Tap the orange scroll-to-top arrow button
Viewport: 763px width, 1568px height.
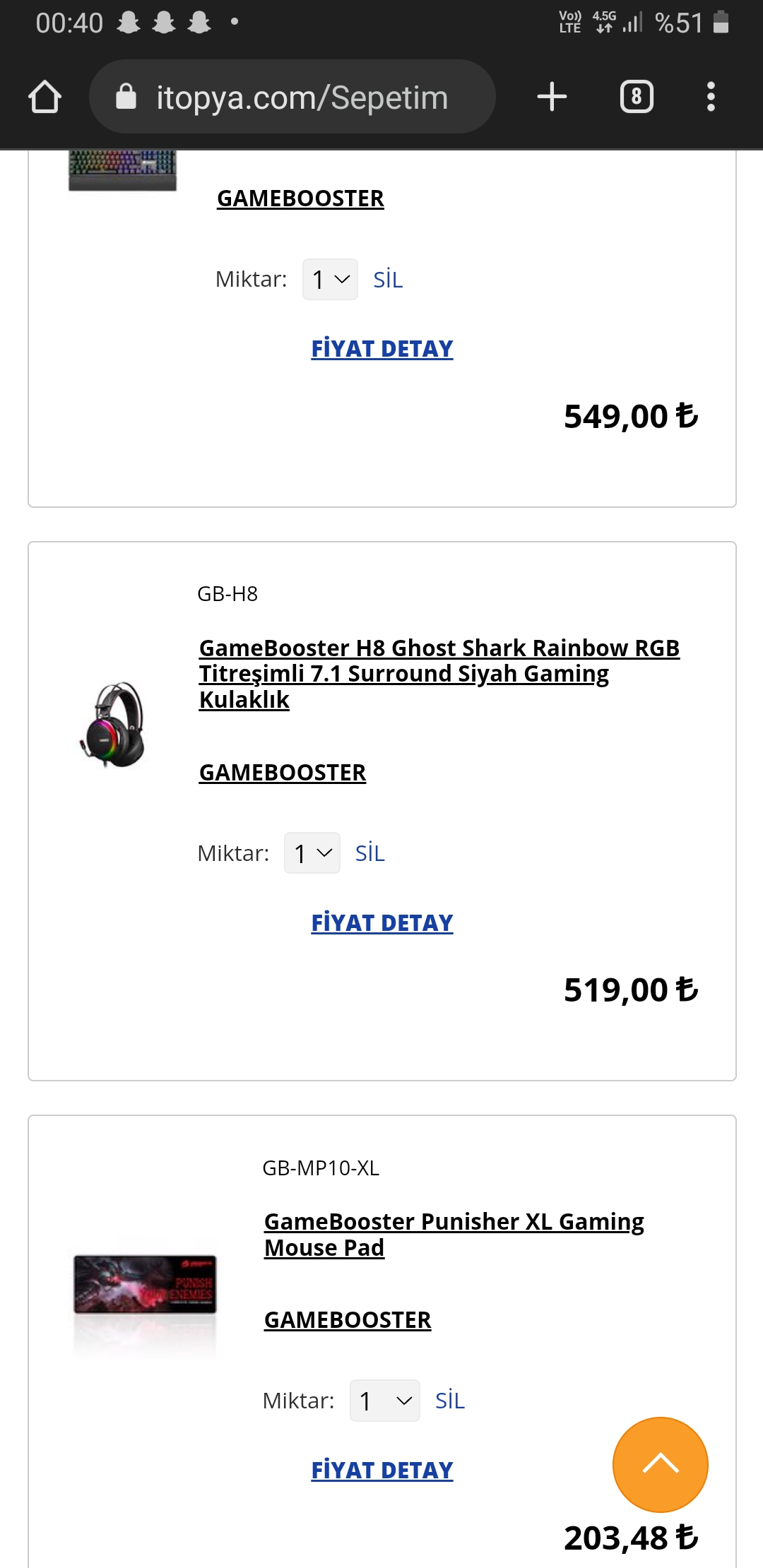pos(660,1464)
